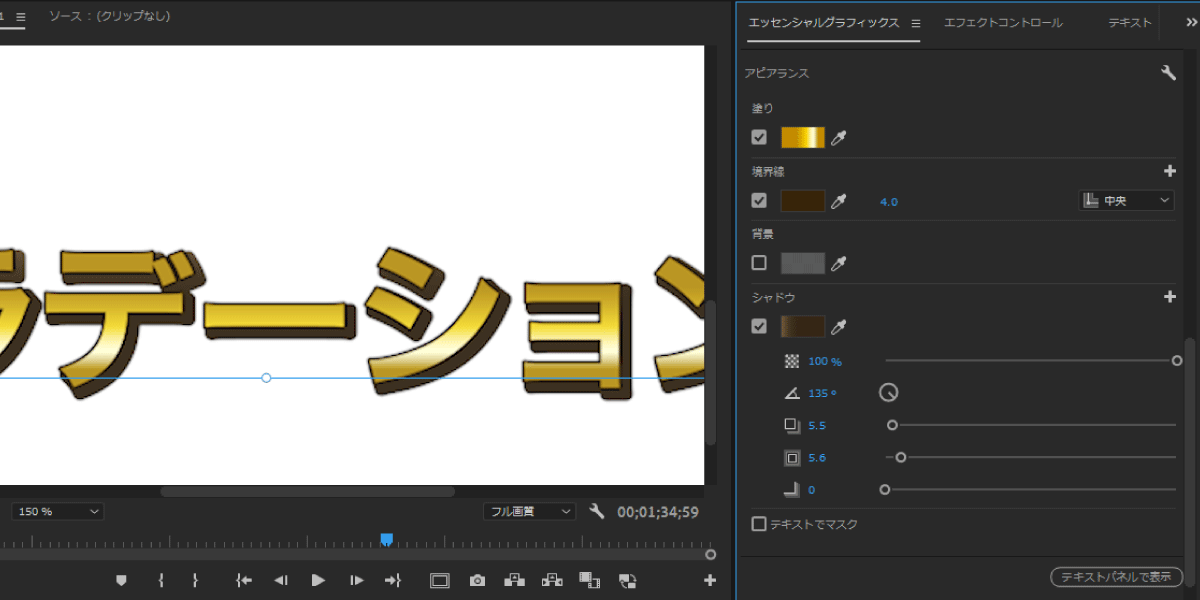Click the shadow blur icon beside 0
Screen dimensions: 1200x600
(792, 489)
